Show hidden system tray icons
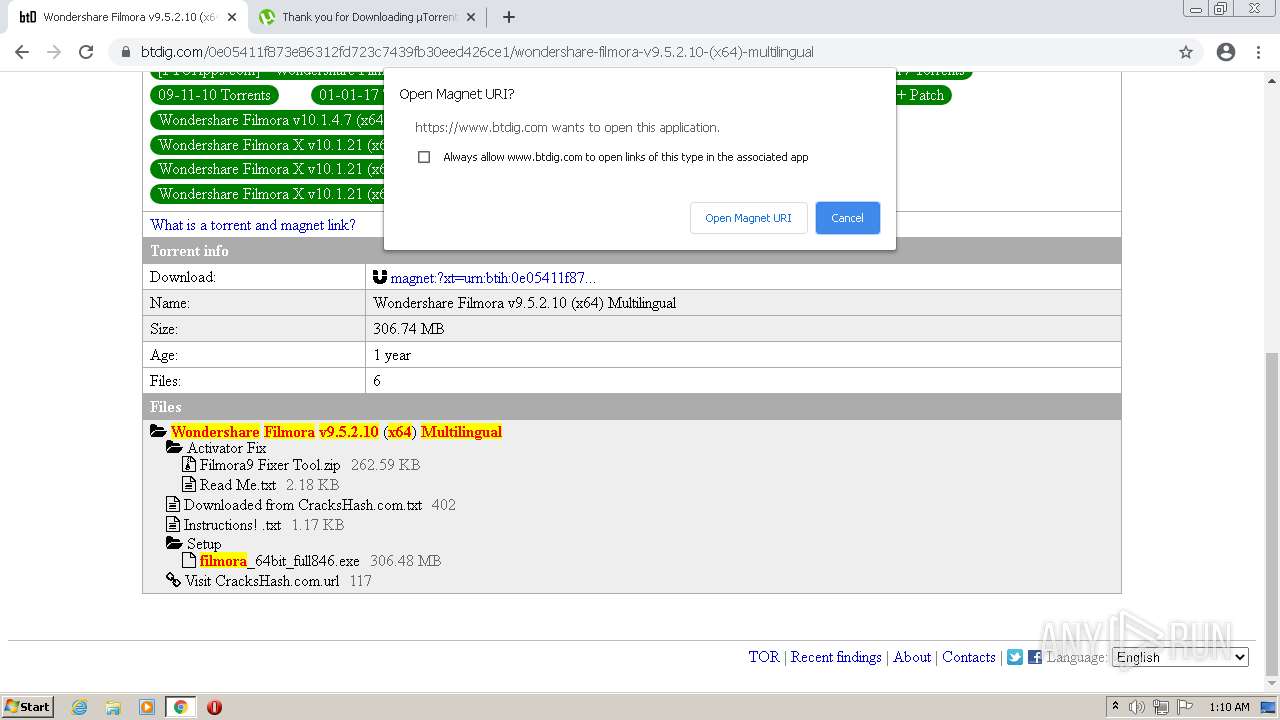The width and height of the screenshot is (1280, 720). click(x=1115, y=707)
